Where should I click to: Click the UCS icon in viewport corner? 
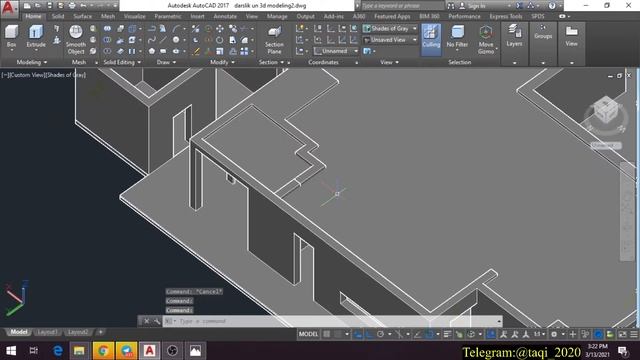tap(16, 299)
